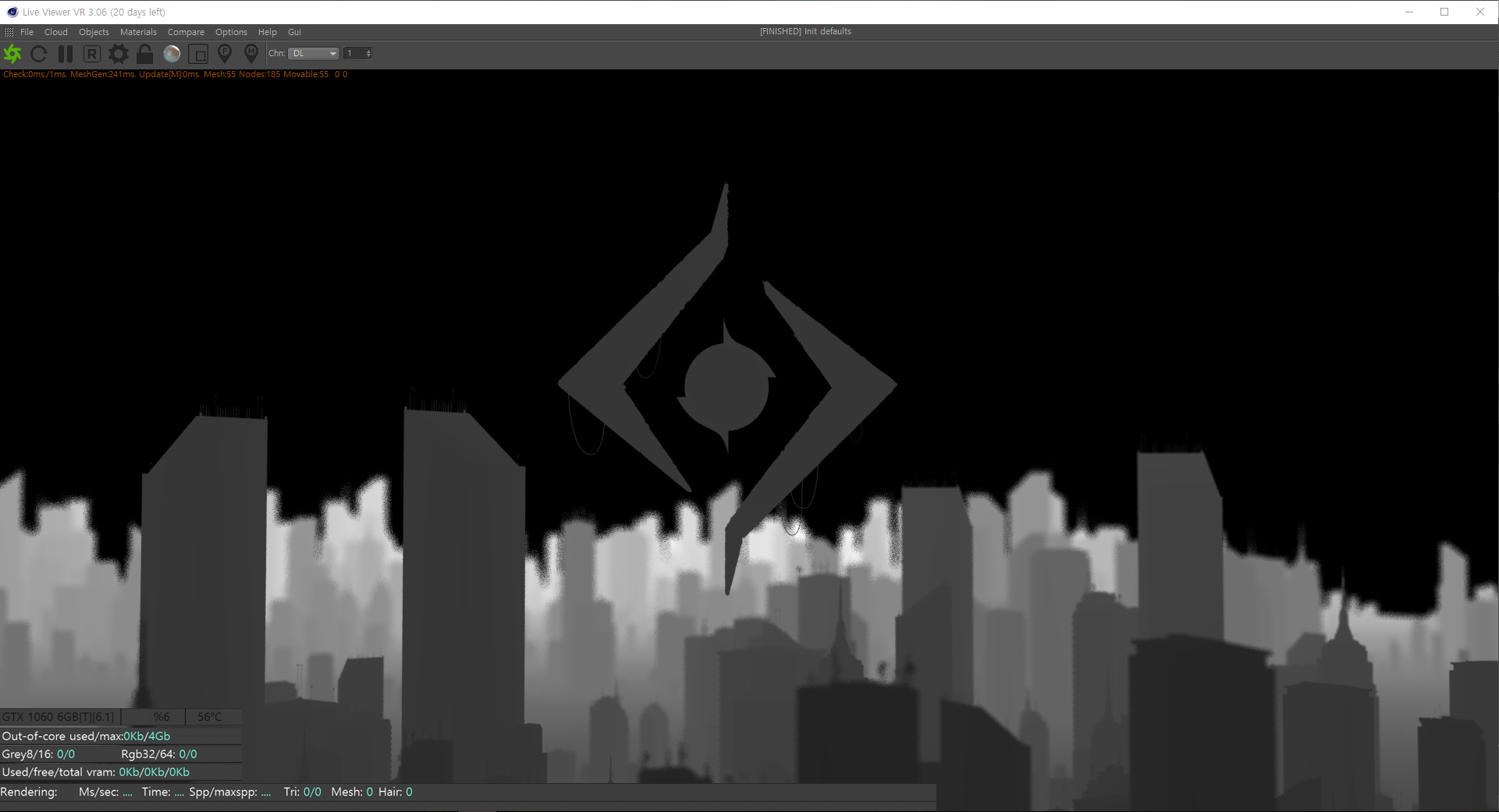Select the material picker M pin icon
Image resolution: width=1499 pixels, height=812 pixels.
251,54
